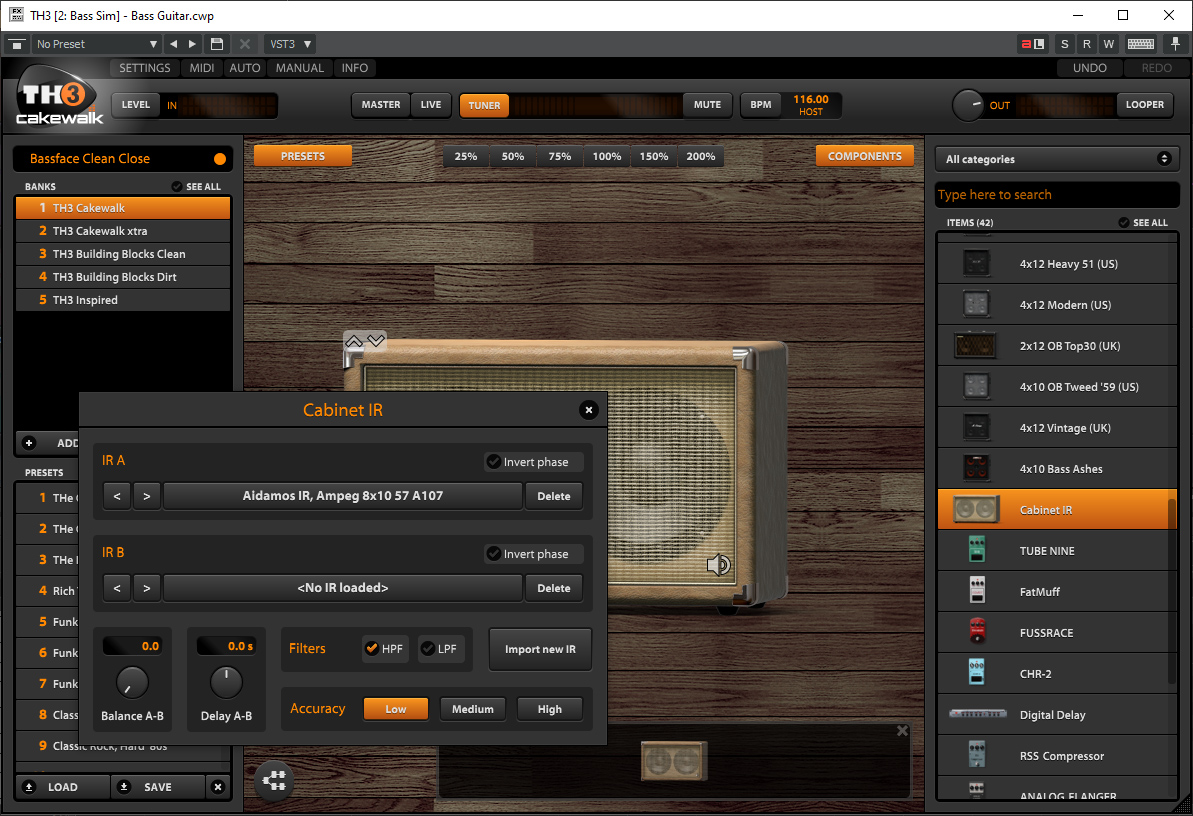Open the MANUAL tab
This screenshot has width=1193, height=816.
pyautogui.click(x=300, y=68)
